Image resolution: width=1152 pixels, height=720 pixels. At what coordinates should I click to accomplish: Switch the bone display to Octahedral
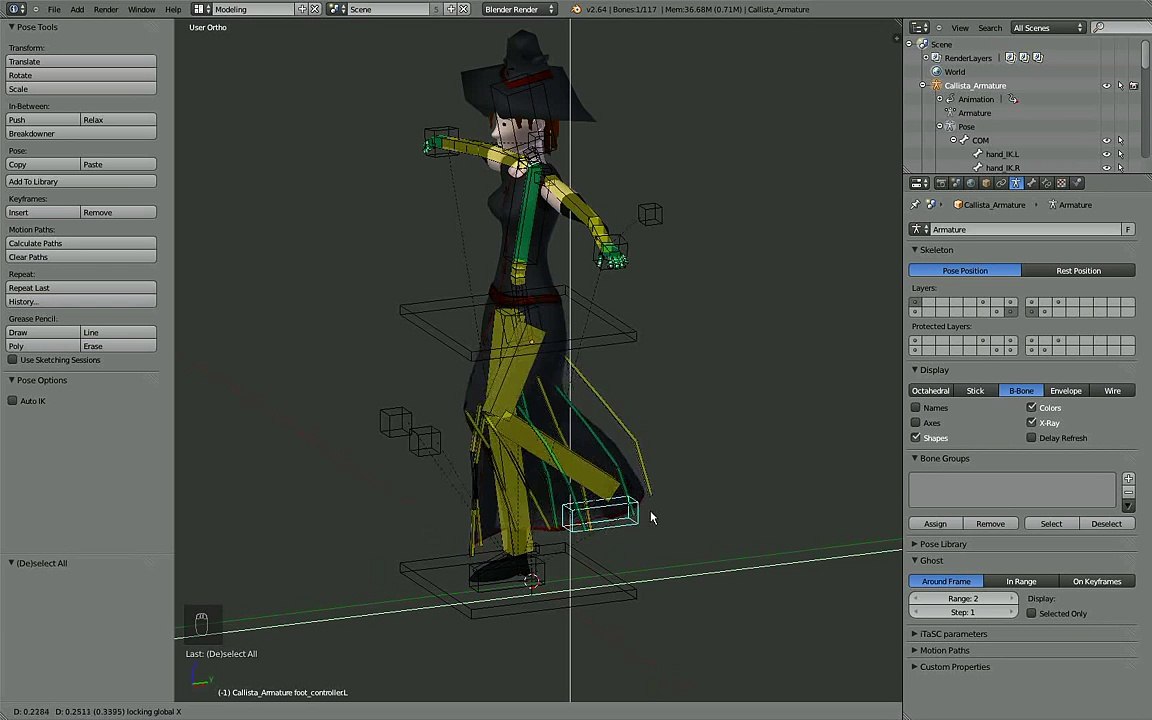(930, 391)
